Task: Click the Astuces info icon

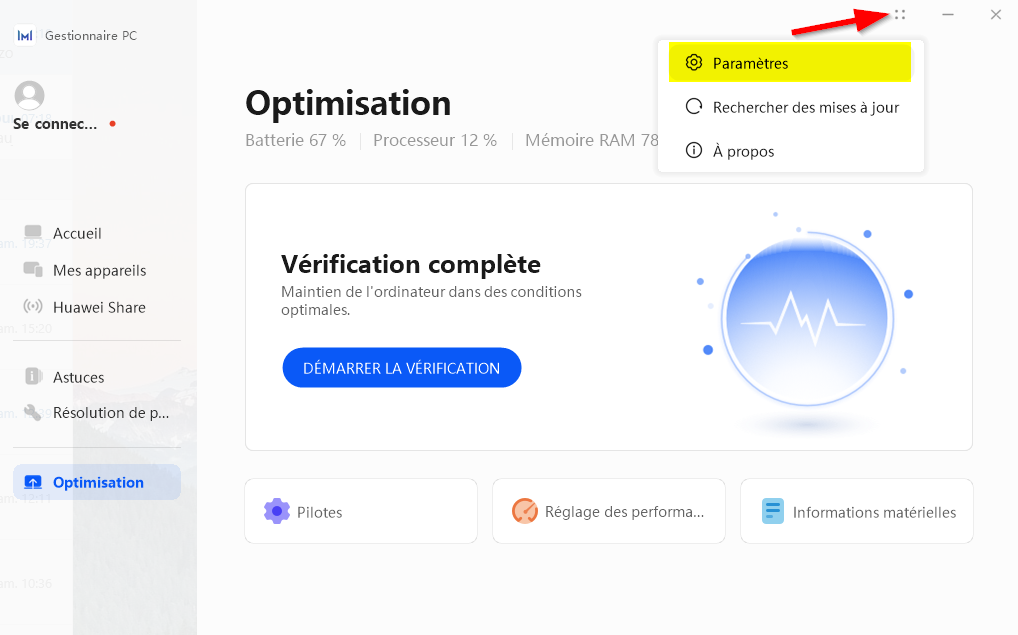Action: pyautogui.click(x=33, y=377)
